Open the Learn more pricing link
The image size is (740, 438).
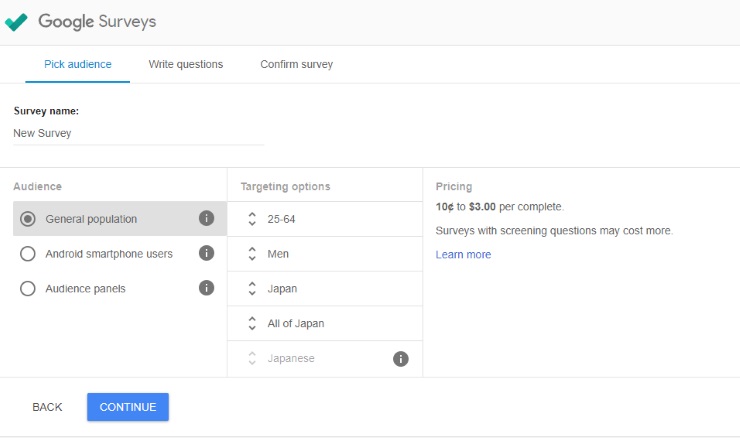463,254
